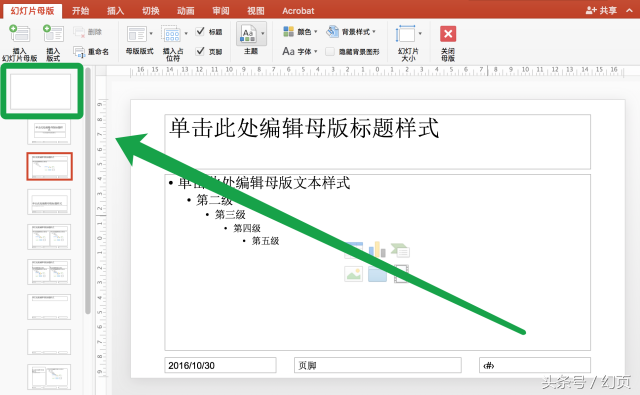The image size is (640, 395).
Task: Select the second layout thumbnail
Action: [49, 132]
